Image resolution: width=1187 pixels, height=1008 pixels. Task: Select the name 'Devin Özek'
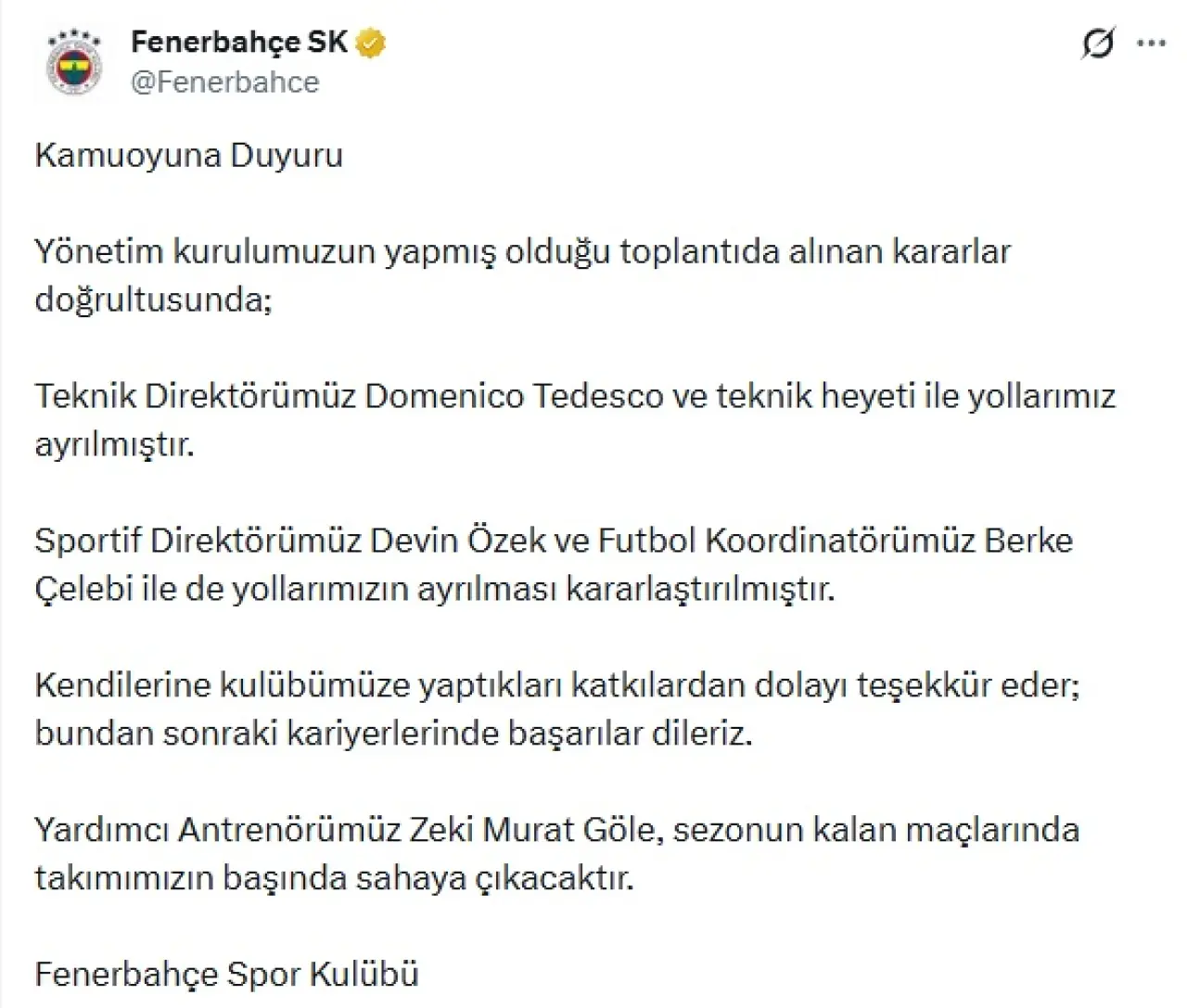[458, 541]
